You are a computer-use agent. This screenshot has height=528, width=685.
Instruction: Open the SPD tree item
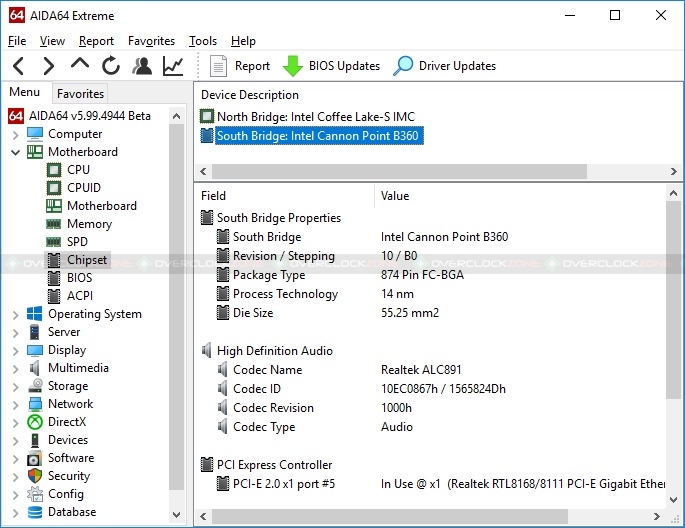pos(77,242)
